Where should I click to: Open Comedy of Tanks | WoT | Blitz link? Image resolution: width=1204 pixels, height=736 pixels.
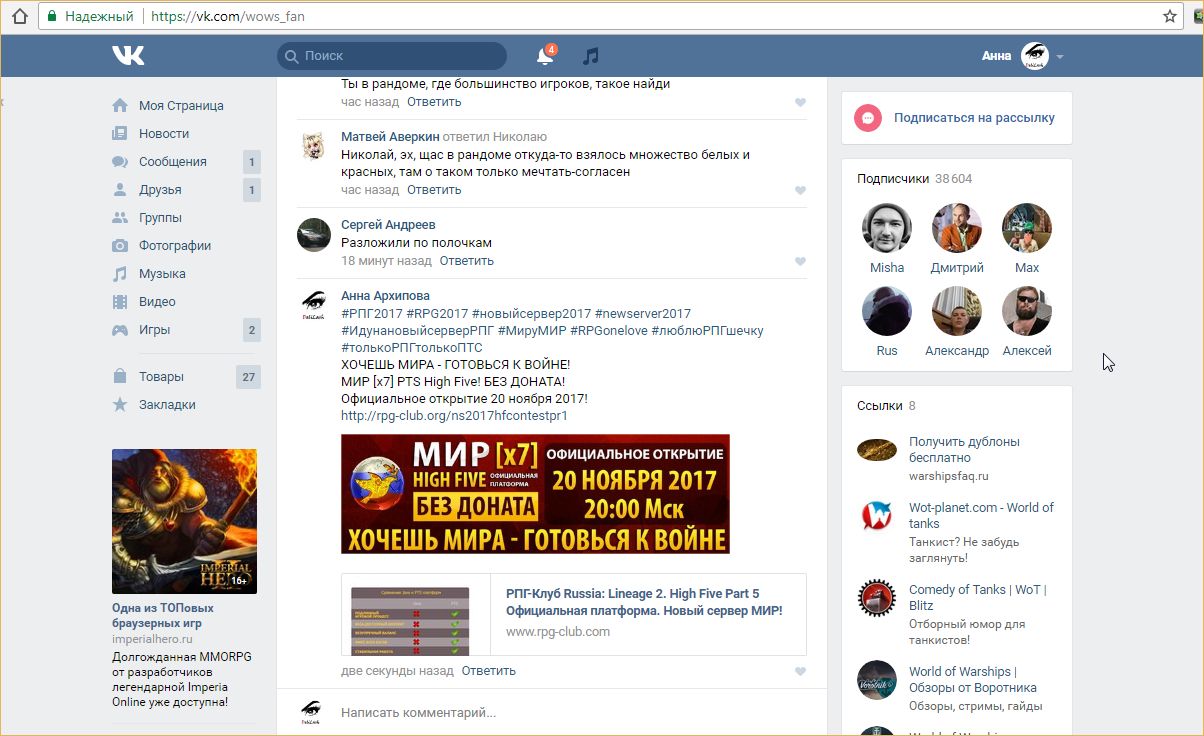(x=977, y=598)
